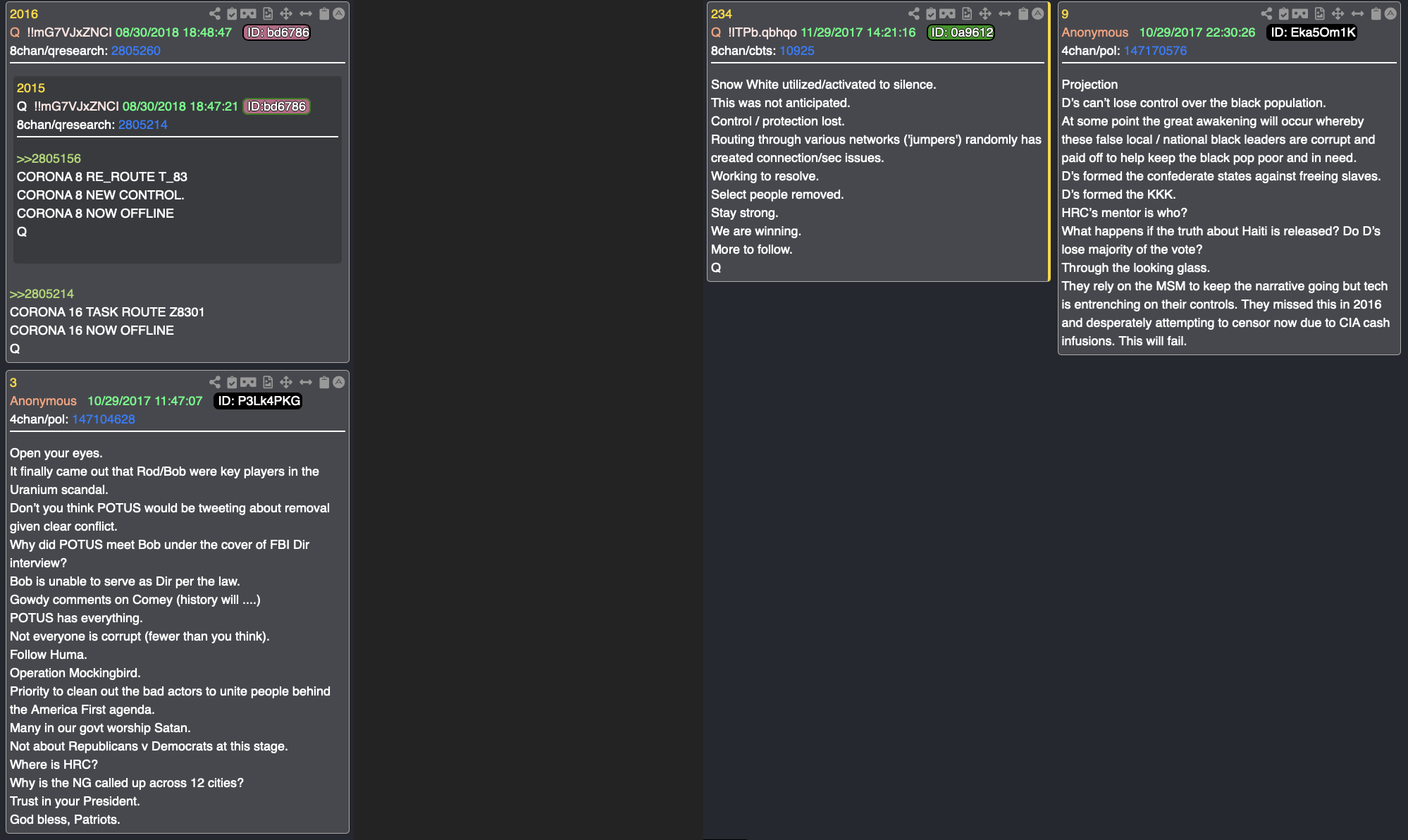Click the four-way move arrows on post 9
This screenshot has width=1408, height=840.
click(x=1338, y=13)
